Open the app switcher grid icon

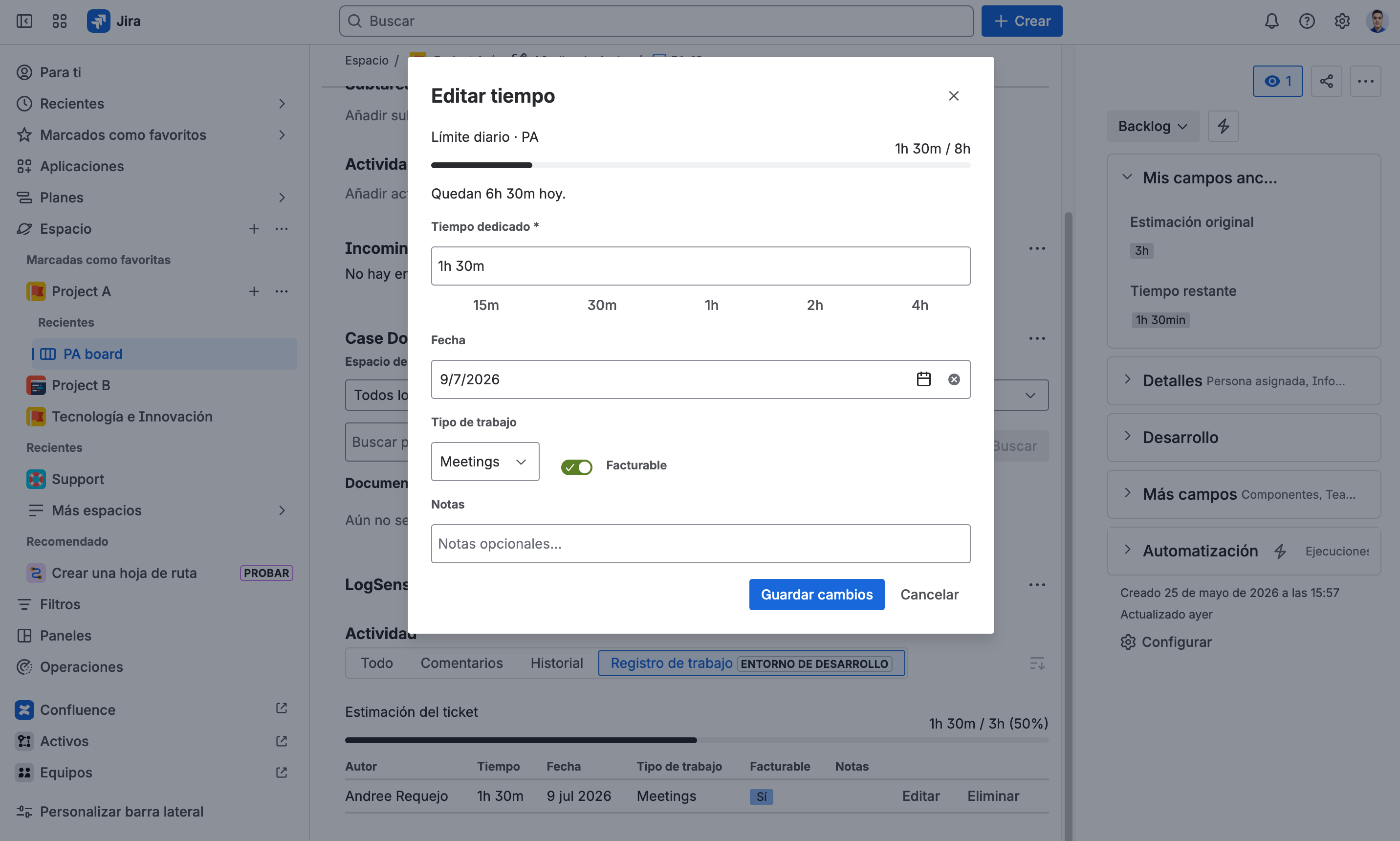pos(60,21)
